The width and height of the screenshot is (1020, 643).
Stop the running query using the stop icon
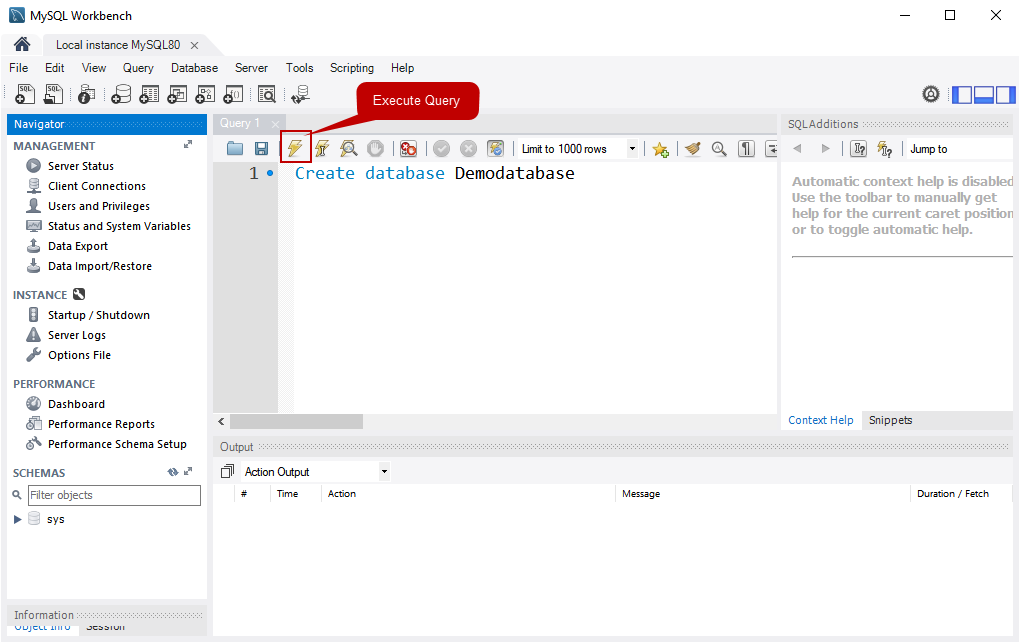[x=375, y=147]
